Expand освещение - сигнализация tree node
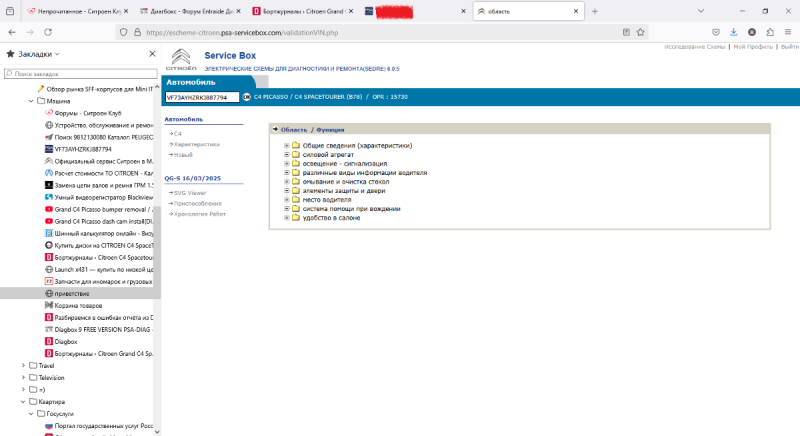 (286, 163)
